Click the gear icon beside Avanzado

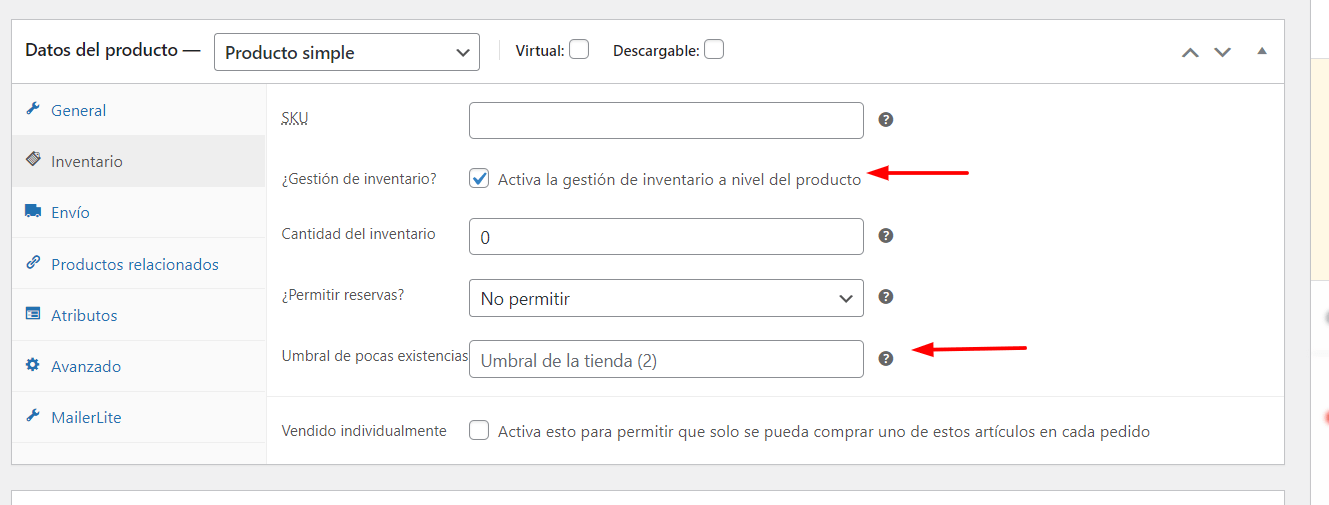pyautogui.click(x=32, y=366)
